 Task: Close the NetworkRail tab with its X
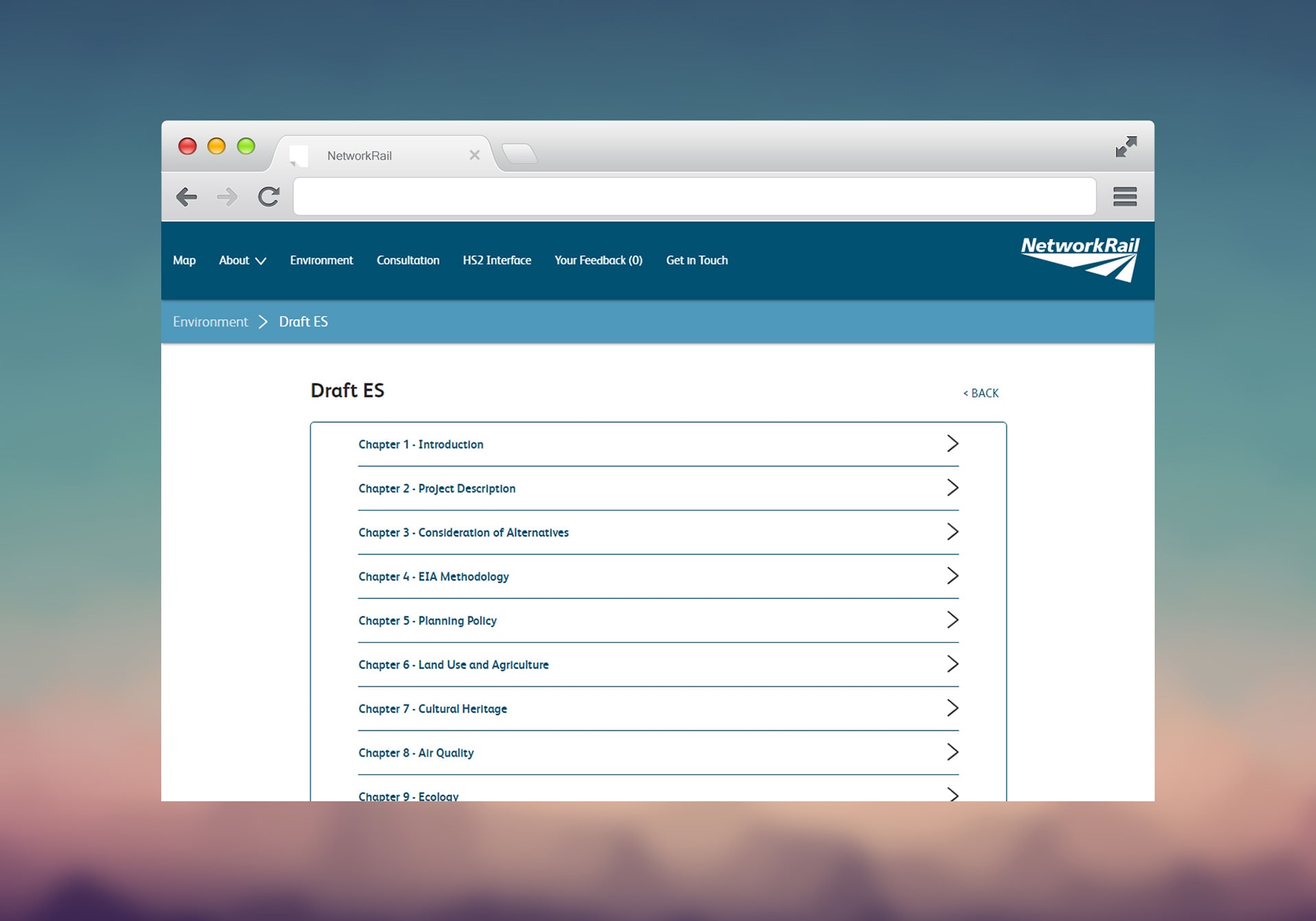point(474,156)
